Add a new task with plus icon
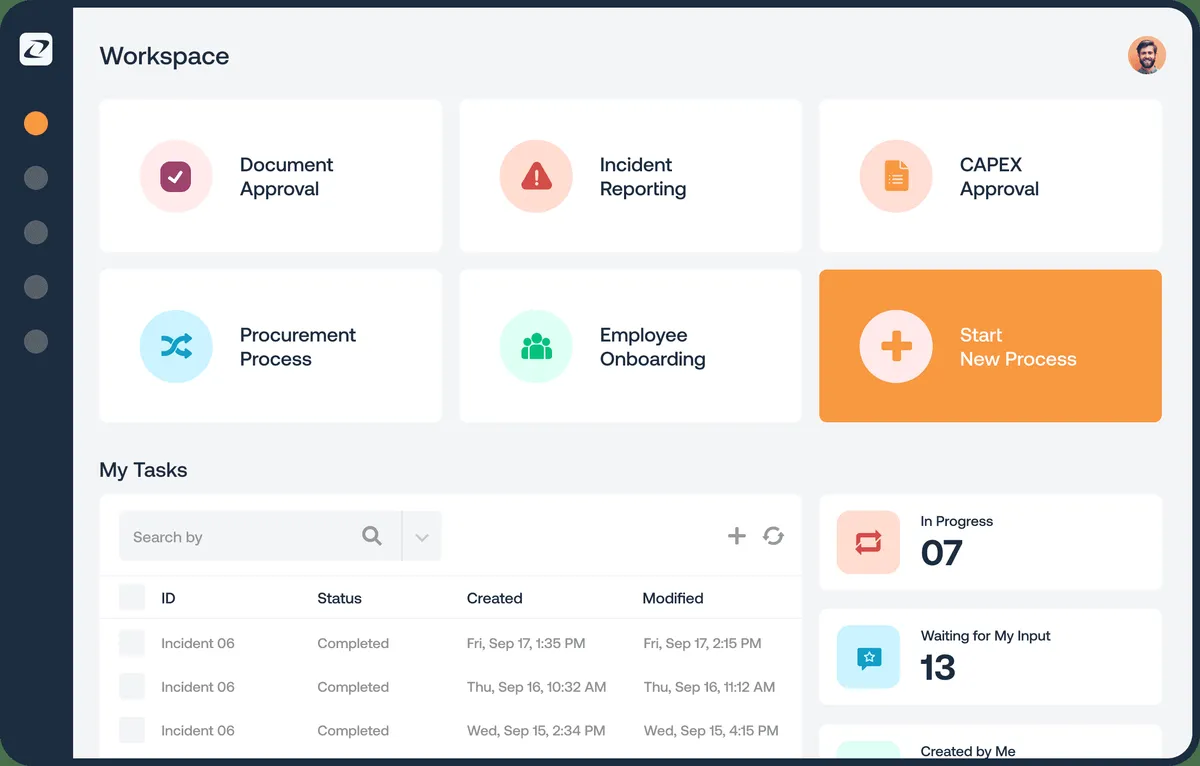This screenshot has width=1200, height=766. click(x=737, y=536)
